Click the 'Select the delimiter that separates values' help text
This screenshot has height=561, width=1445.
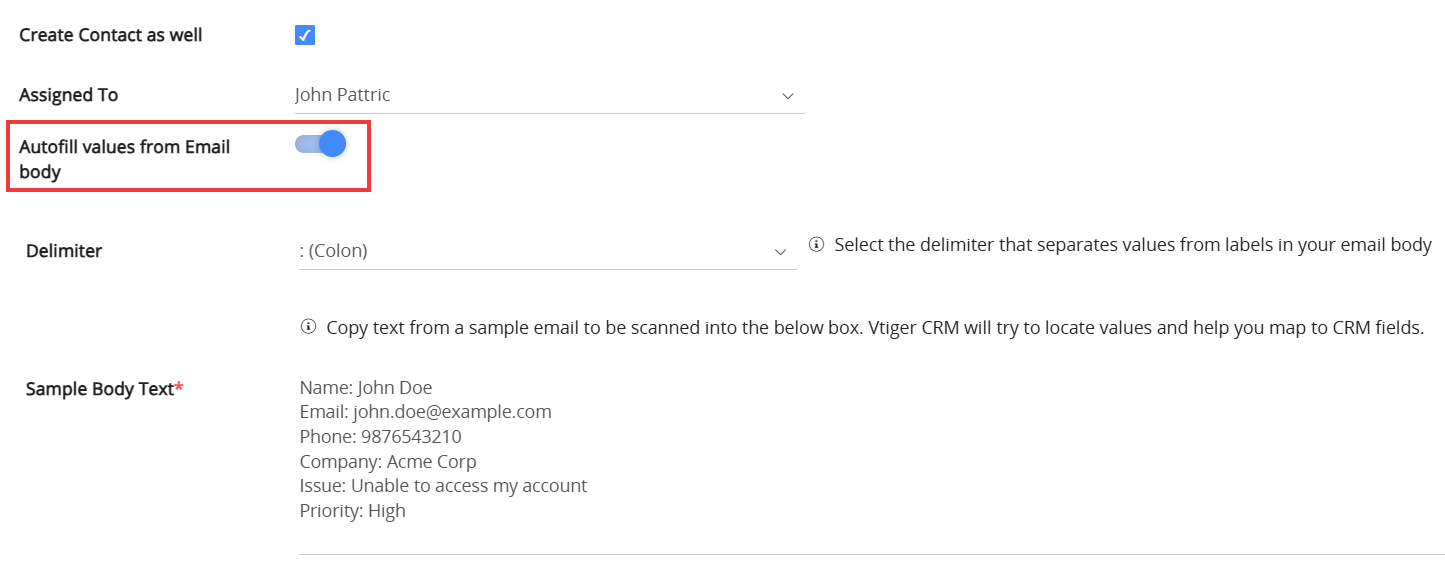point(1132,245)
